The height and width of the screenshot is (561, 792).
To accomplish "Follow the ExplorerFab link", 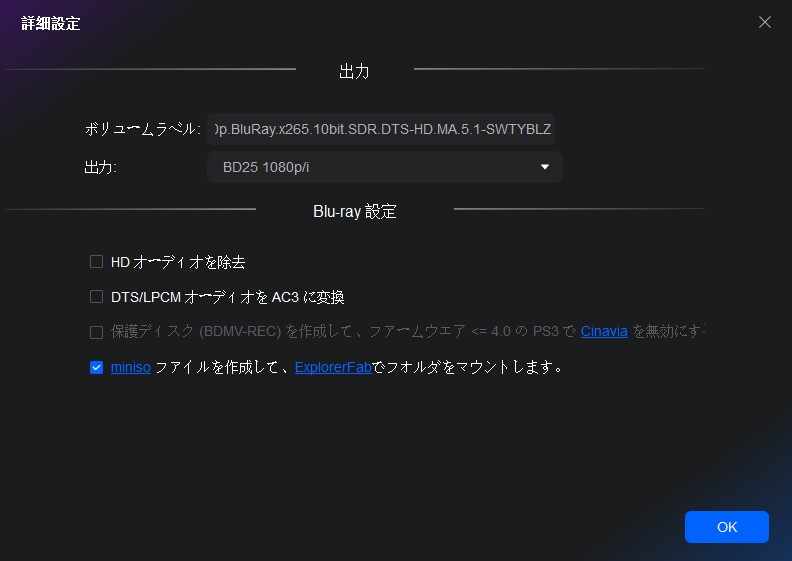I will [x=333, y=367].
